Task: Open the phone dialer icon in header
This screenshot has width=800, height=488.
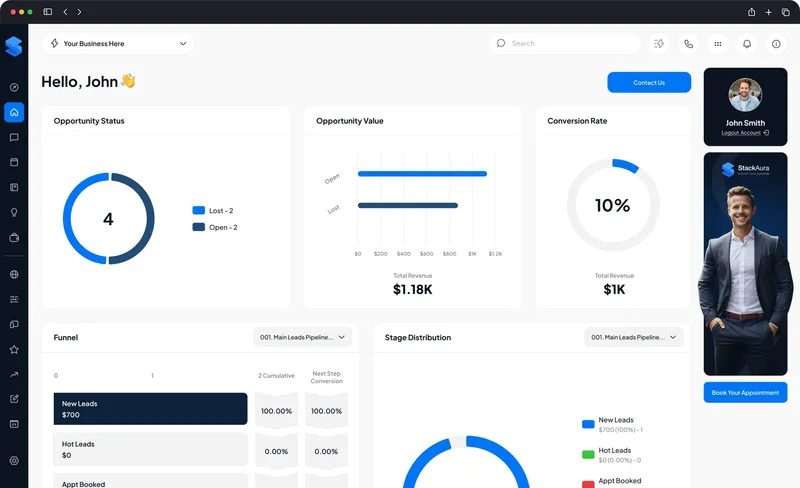Action: pos(688,44)
